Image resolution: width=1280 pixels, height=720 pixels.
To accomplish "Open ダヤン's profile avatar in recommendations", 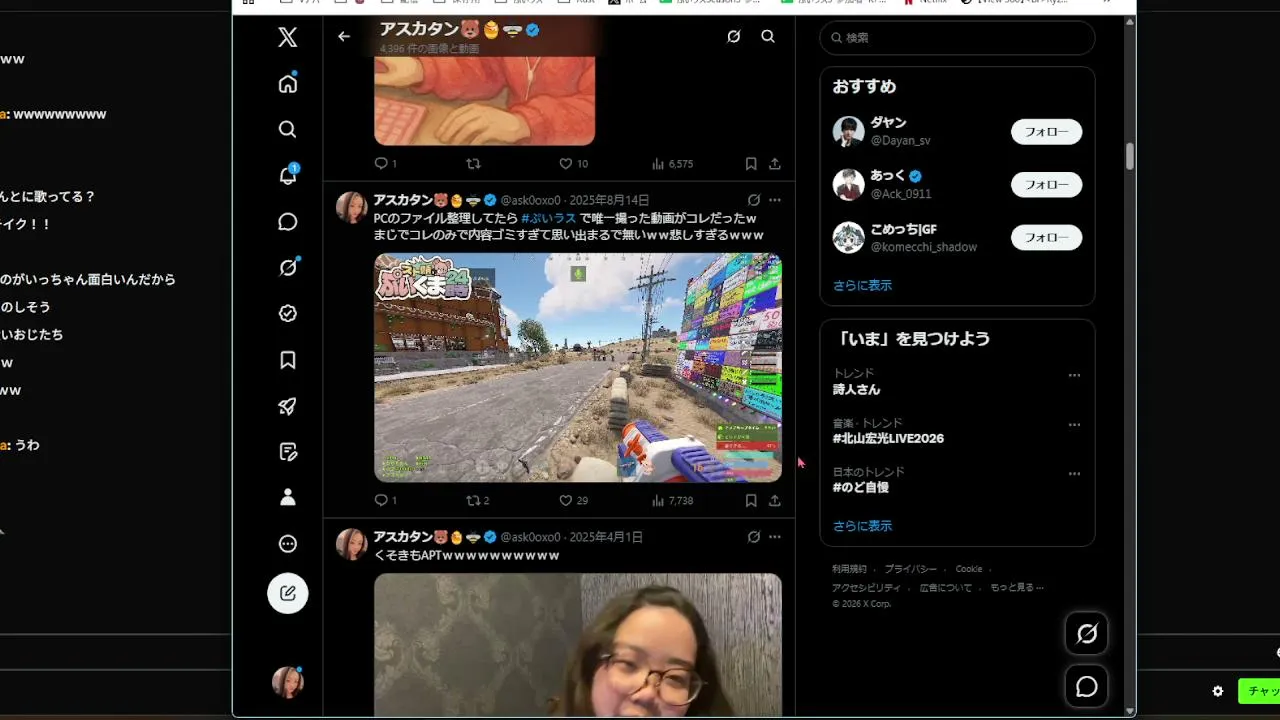I will pyautogui.click(x=849, y=131).
